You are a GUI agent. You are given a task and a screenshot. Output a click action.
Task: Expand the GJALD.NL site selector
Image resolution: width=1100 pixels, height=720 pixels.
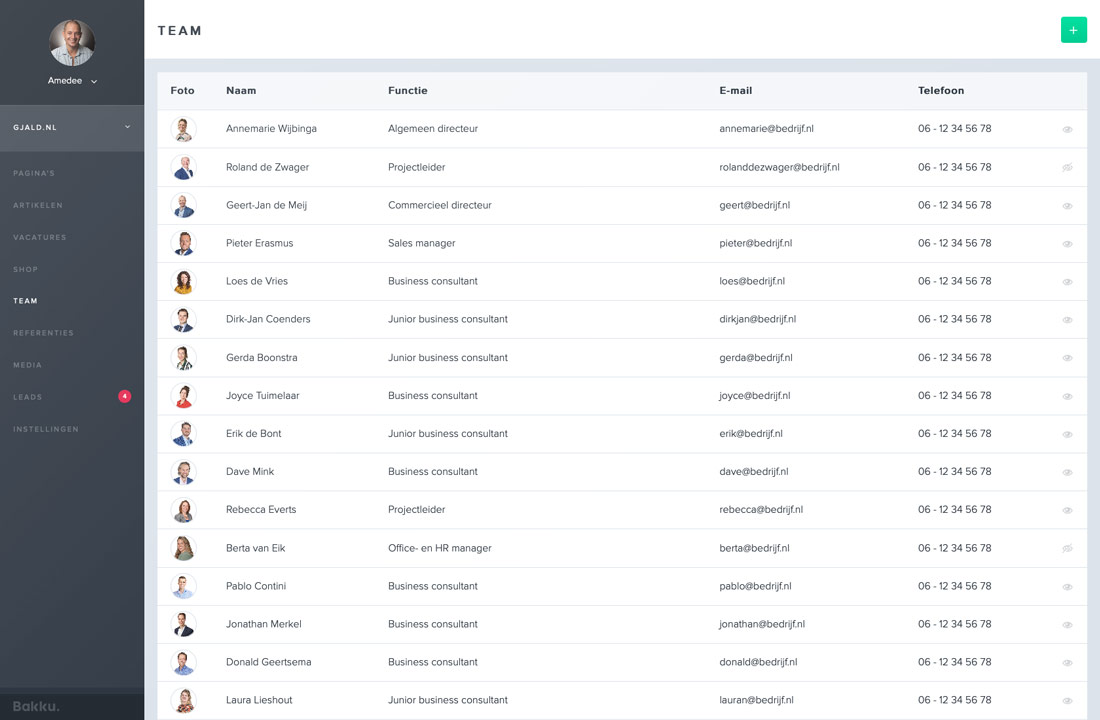click(x=127, y=127)
